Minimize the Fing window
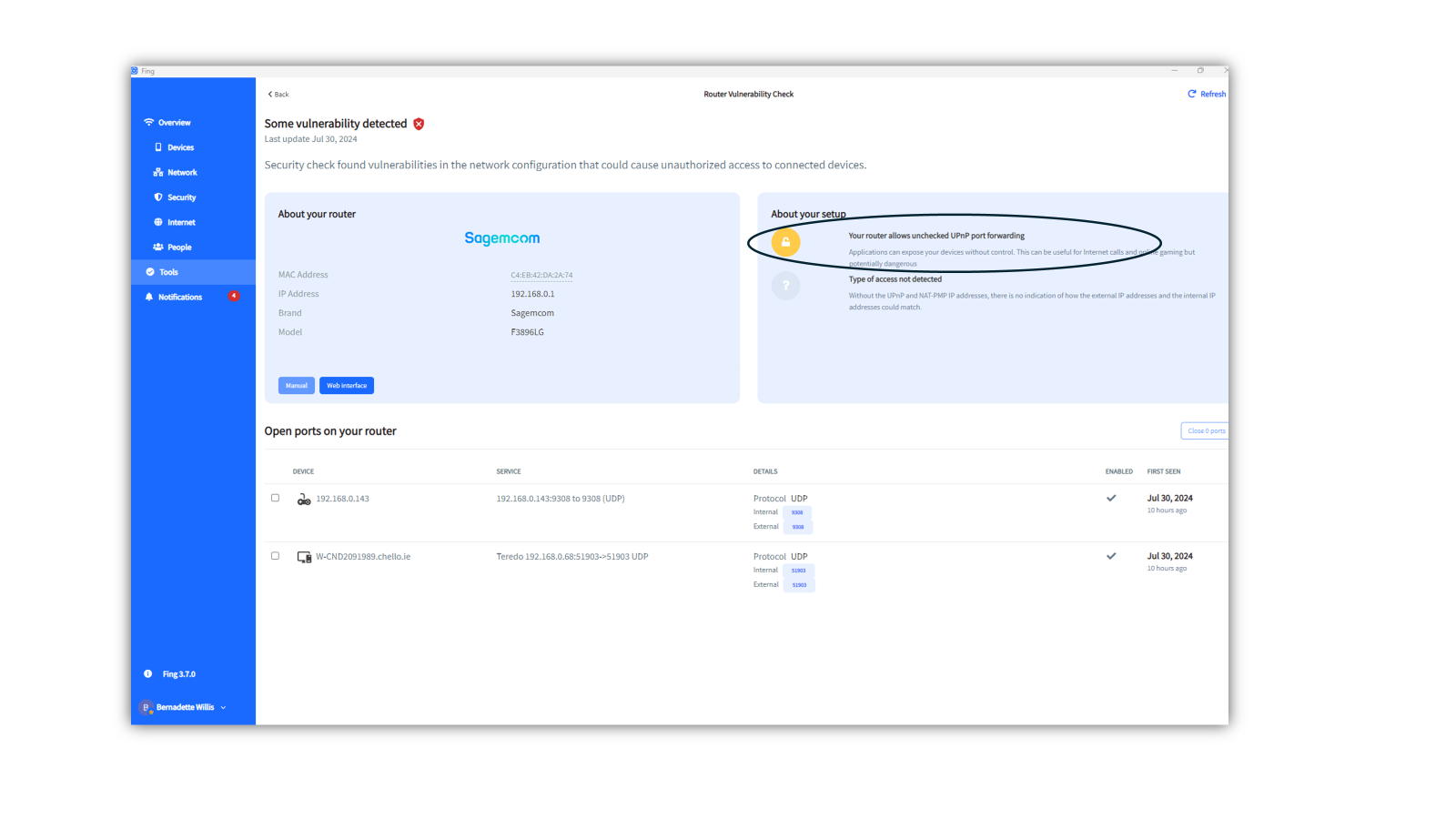 [1175, 70]
